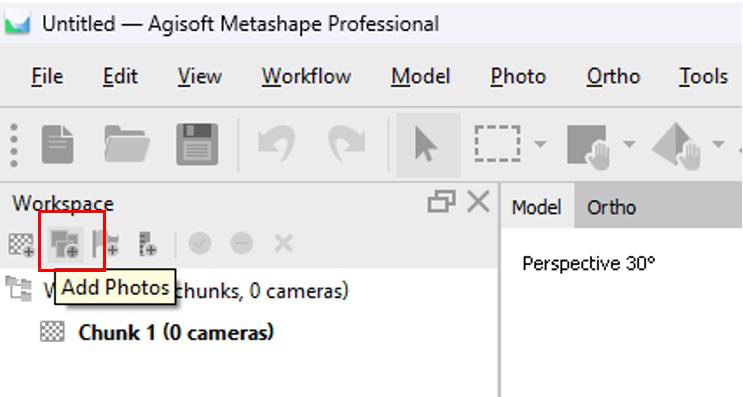Expand the selection tool dropdown arrow
This screenshot has width=743, height=397.
[x=540, y=144]
